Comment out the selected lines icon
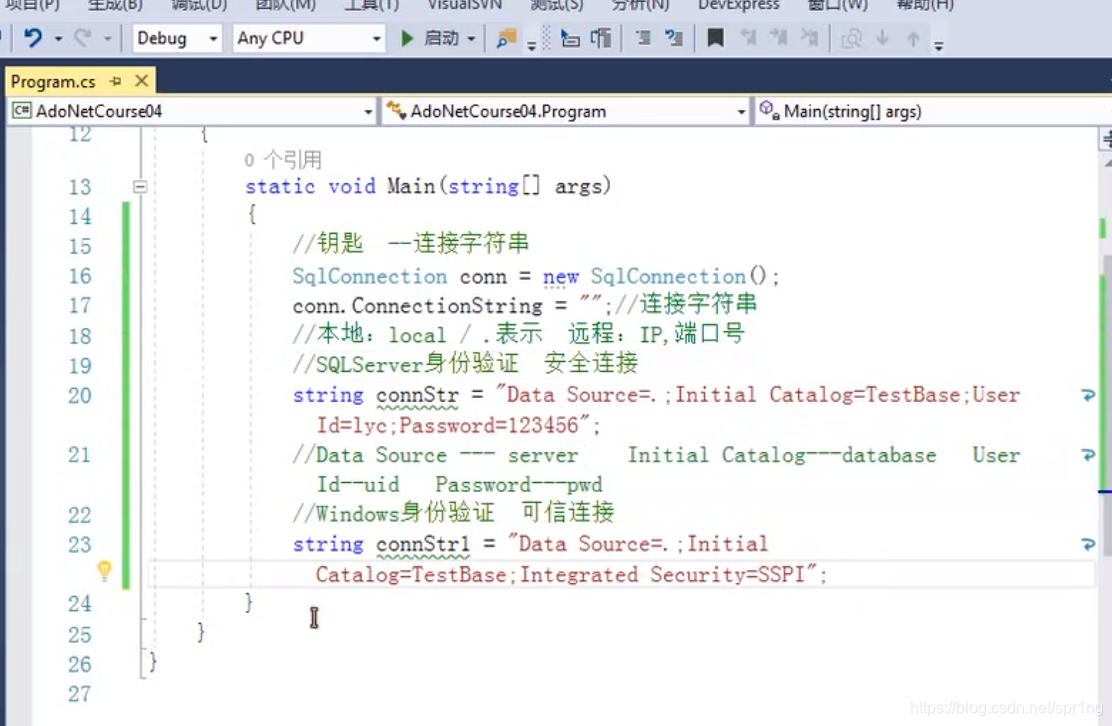This screenshot has width=1112, height=726. point(643,38)
